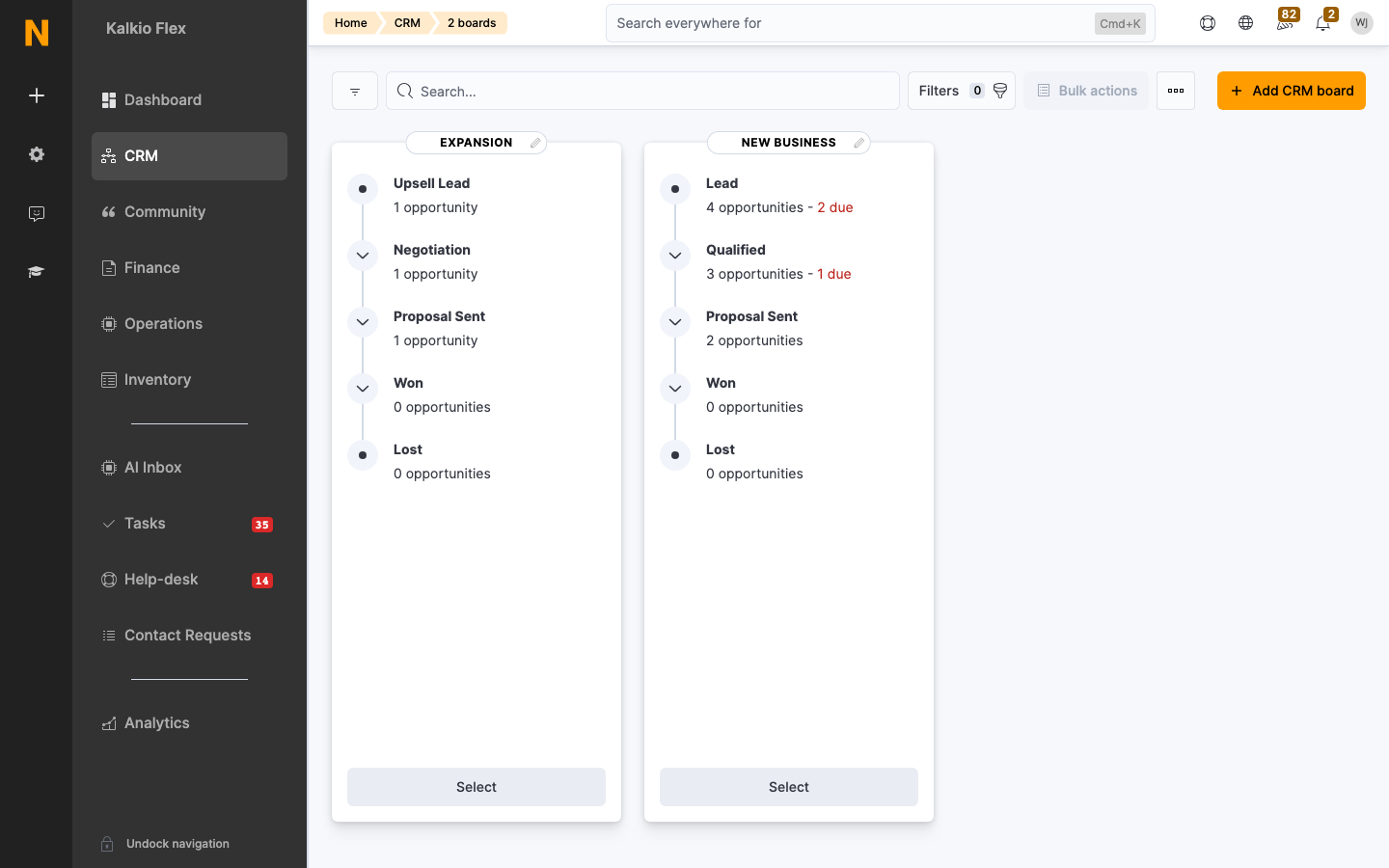1389x868 pixels.
Task: Expand Proposal Sent stage in New Business
Action: click(x=675, y=322)
